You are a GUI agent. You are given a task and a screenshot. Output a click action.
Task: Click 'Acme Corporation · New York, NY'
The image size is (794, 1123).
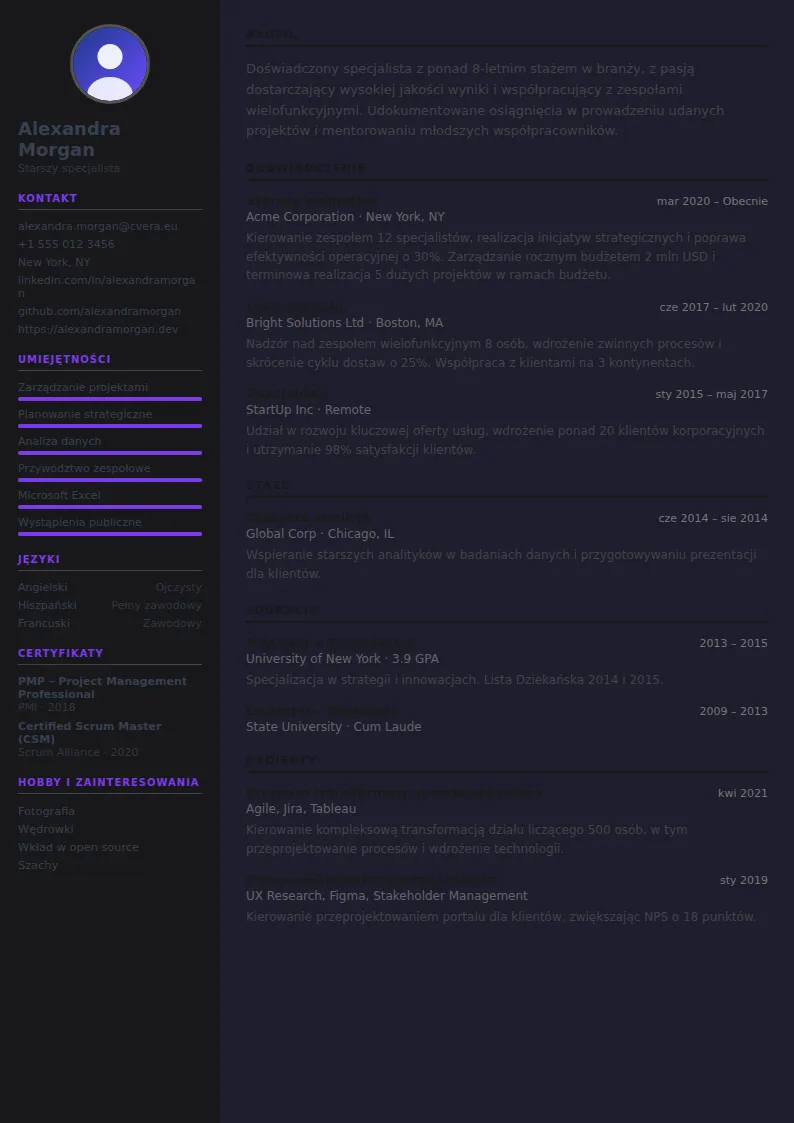click(x=345, y=217)
